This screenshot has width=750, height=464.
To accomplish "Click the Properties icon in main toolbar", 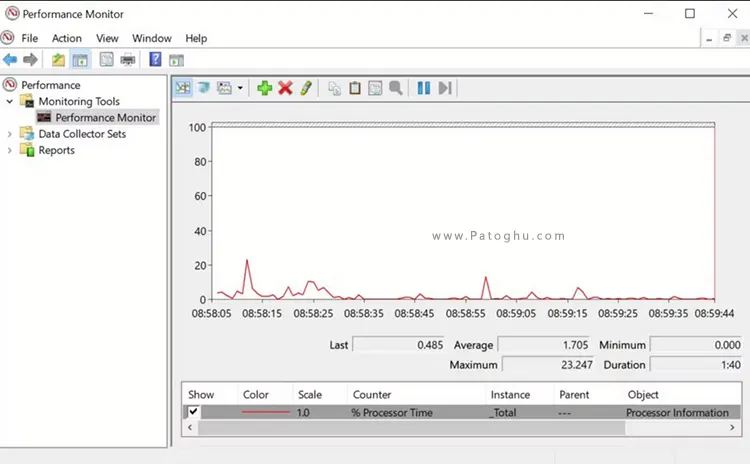I will tap(106, 60).
